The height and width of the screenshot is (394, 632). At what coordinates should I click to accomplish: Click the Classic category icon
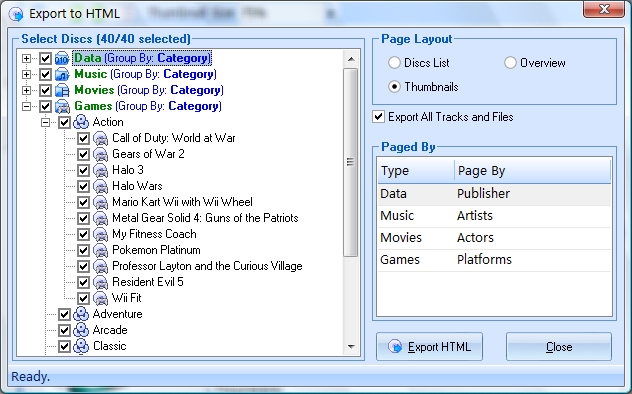point(81,346)
